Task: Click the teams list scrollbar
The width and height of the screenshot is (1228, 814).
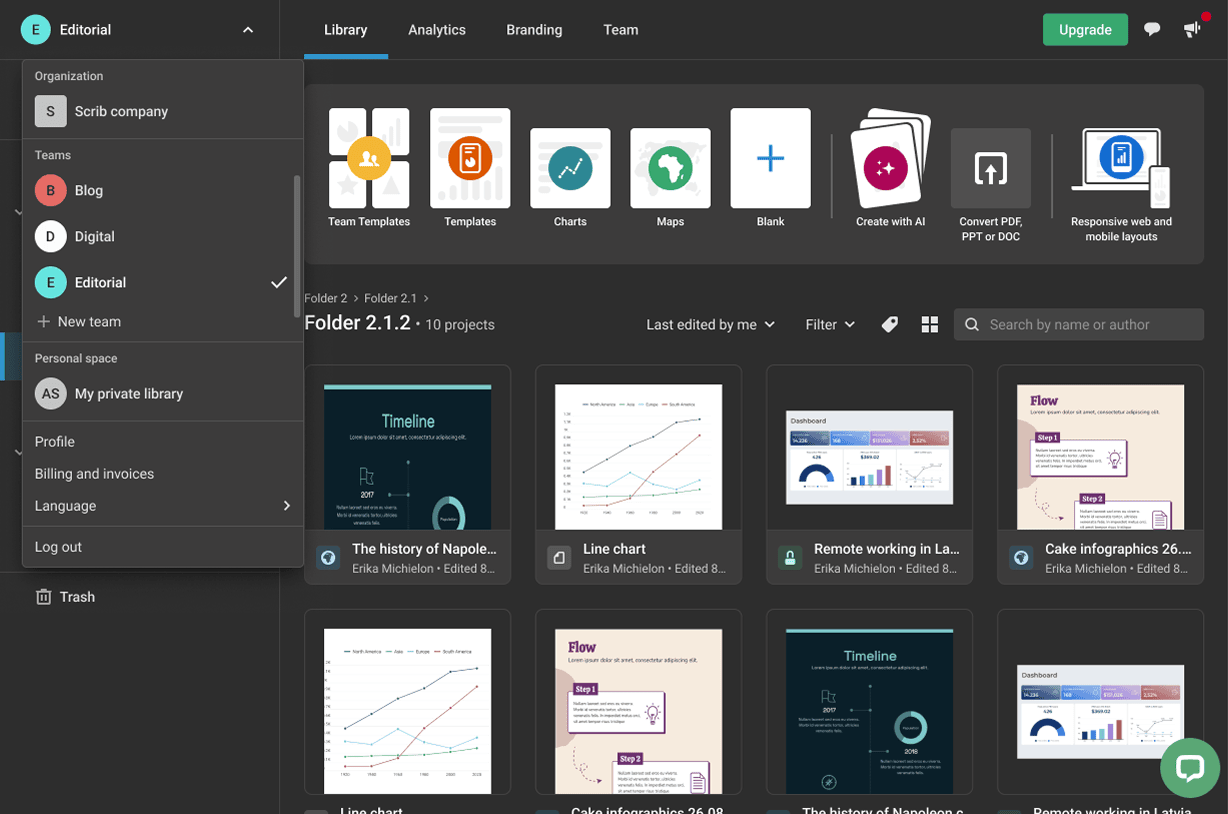Action: tap(297, 246)
